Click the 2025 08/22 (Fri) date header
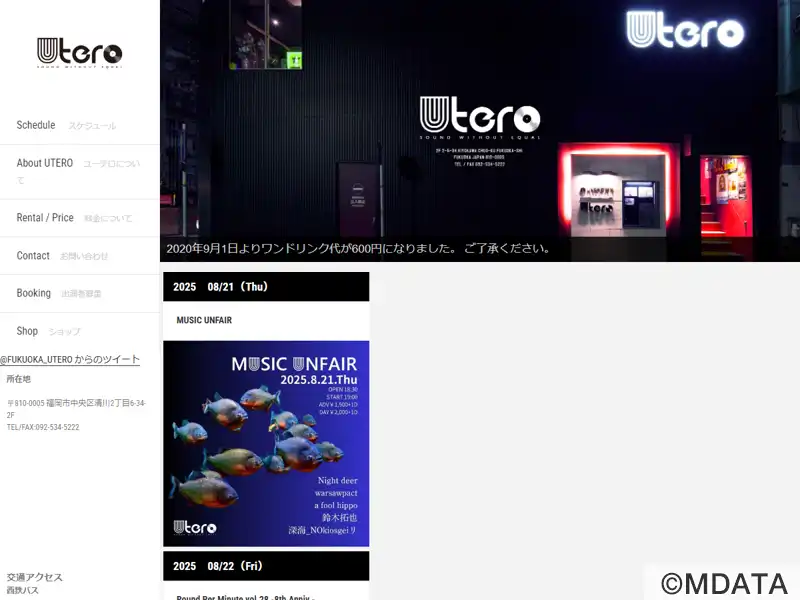Image resolution: width=800 pixels, height=600 pixels. pos(266,566)
